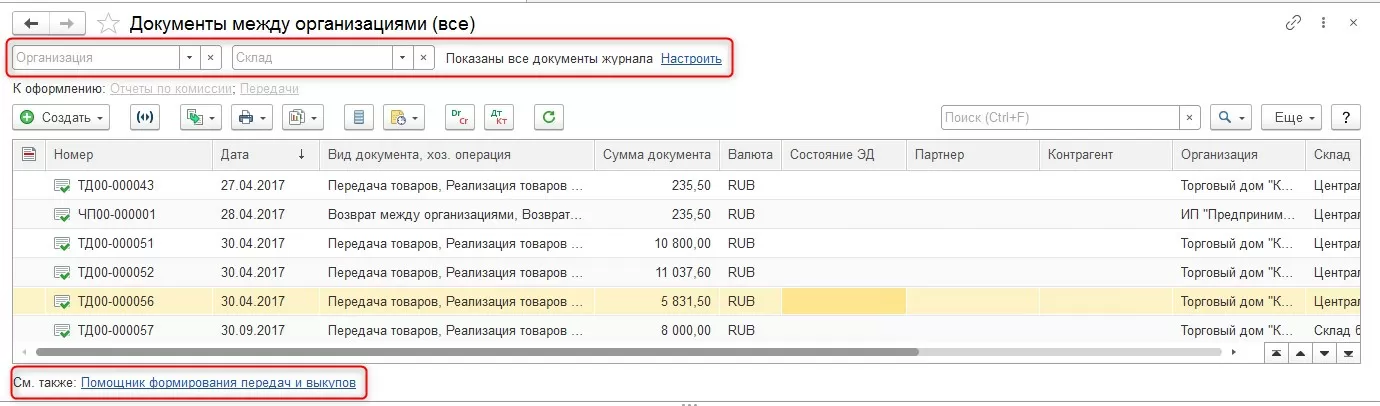This screenshot has width=1380, height=406.
Task: Copy the link with chain icon
Action: point(1294,22)
